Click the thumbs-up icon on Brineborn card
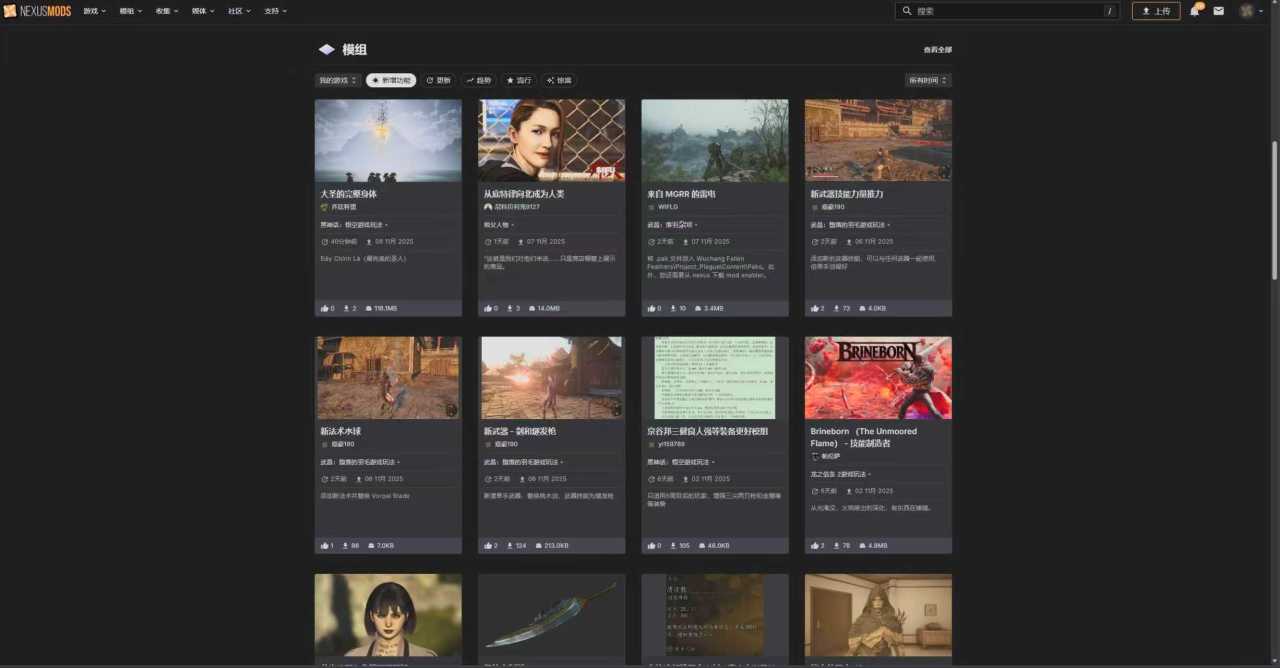1280x668 pixels. click(x=814, y=545)
